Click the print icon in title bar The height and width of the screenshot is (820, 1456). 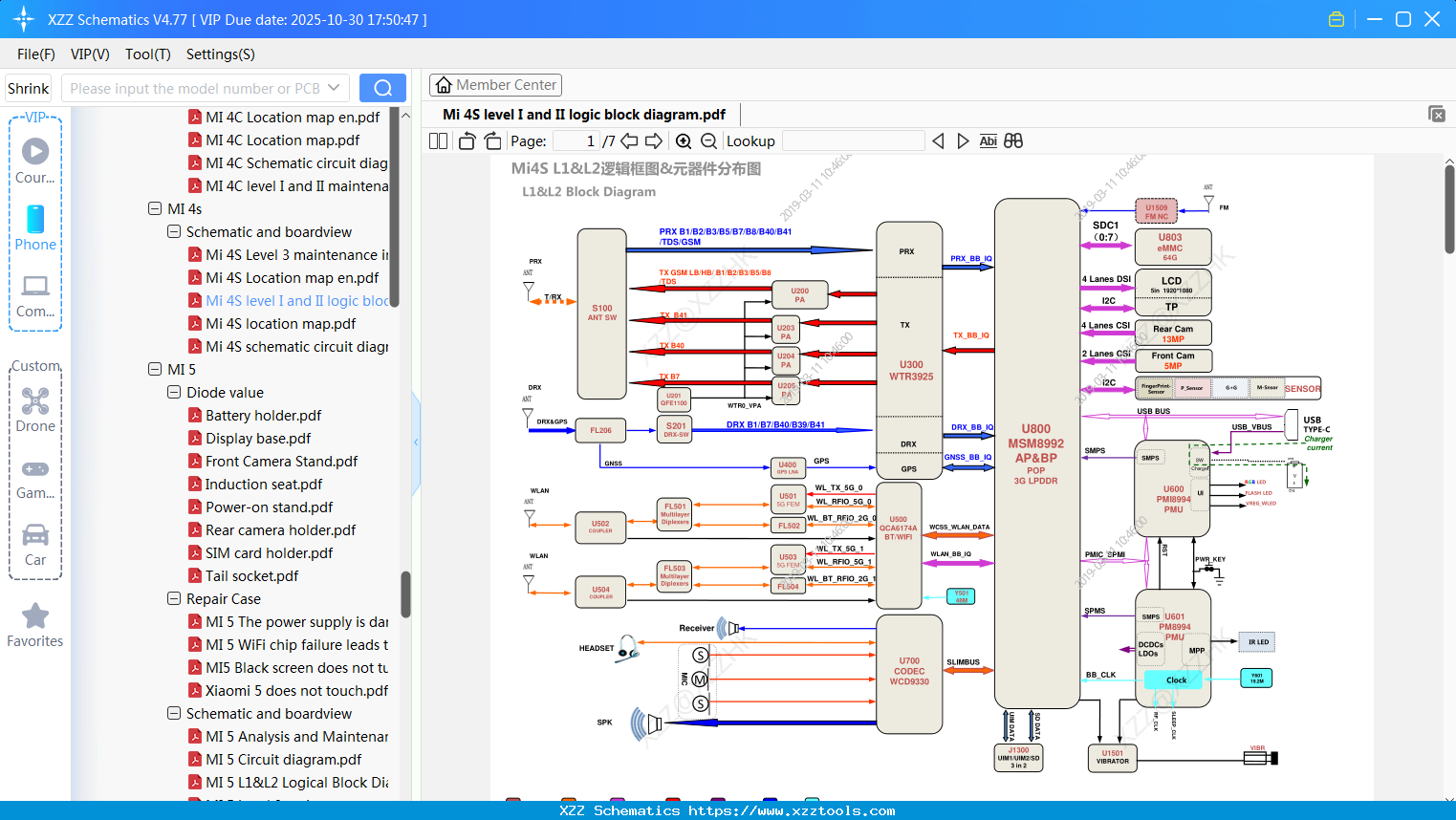(1336, 18)
